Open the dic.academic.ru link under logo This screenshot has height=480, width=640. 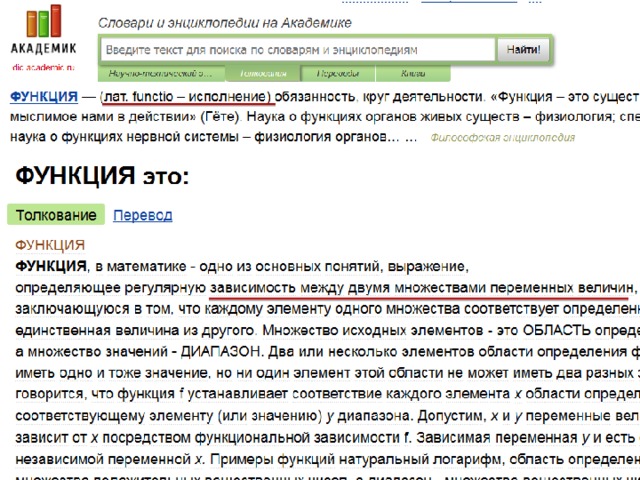(x=44, y=67)
